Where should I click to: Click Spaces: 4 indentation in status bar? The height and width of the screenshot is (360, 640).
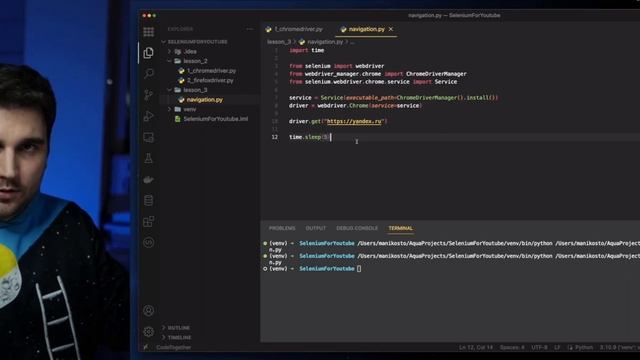coord(512,347)
